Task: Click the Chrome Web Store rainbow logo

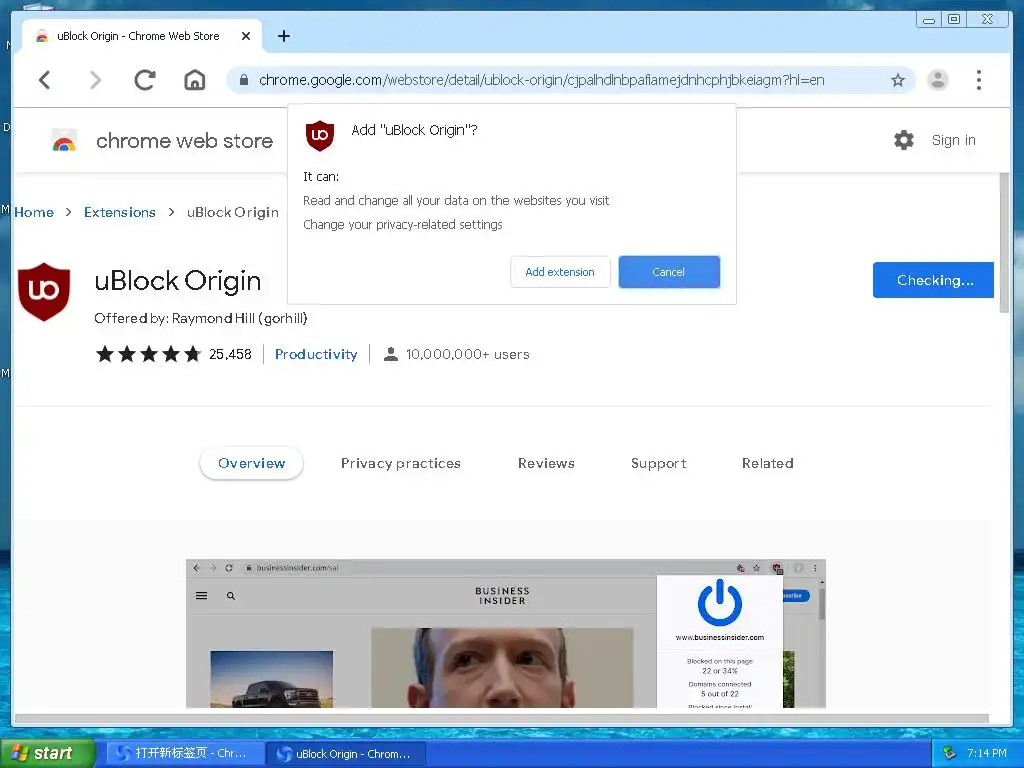Action: pos(64,140)
